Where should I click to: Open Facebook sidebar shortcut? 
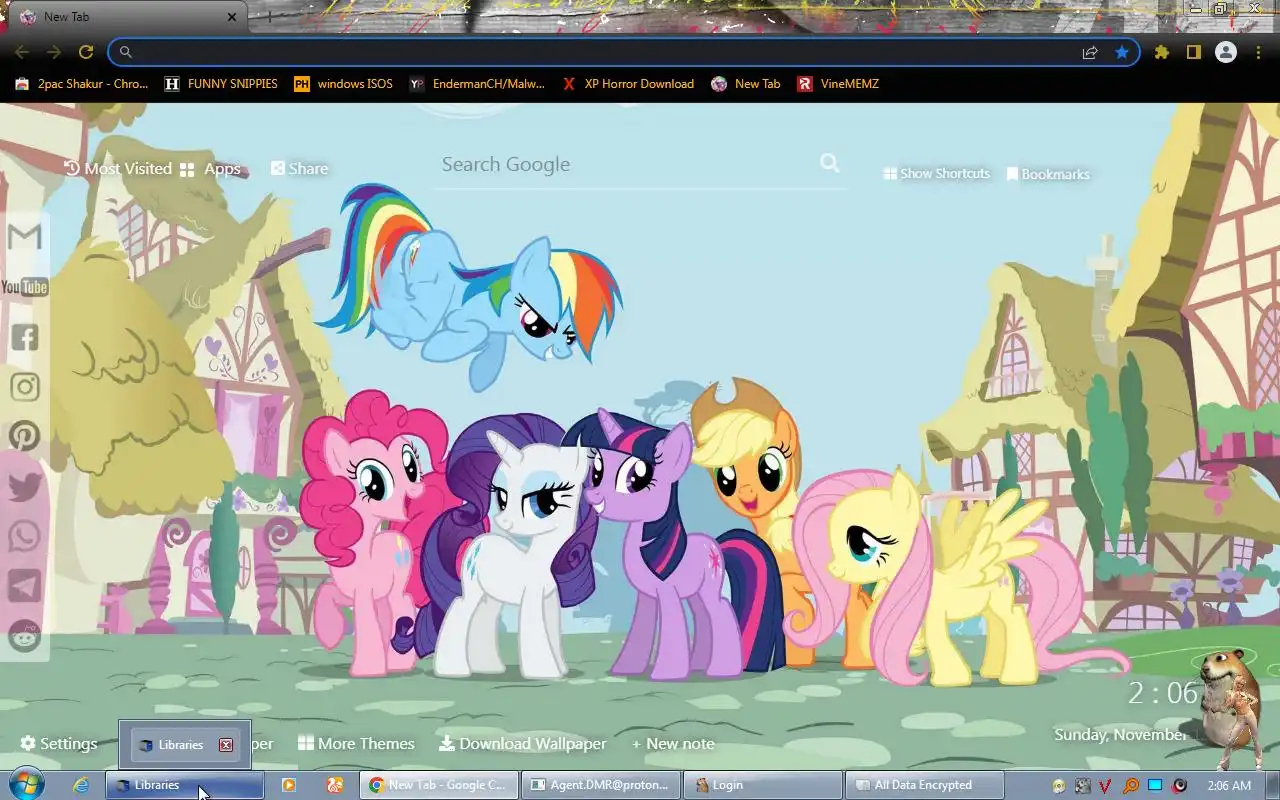pyautogui.click(x=24, y=337)
